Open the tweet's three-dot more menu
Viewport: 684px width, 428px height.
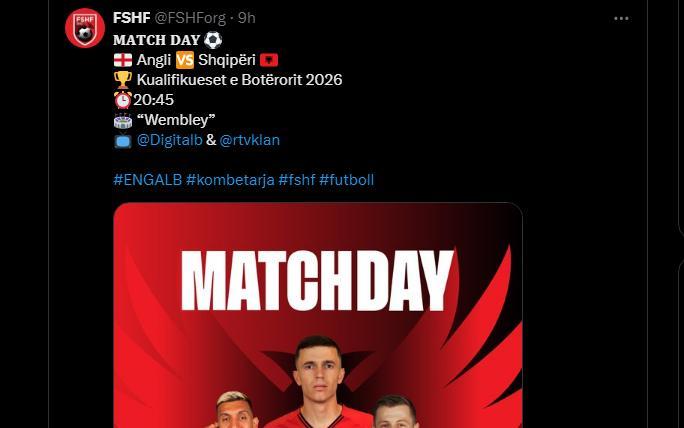pyautogui.click(x=621, y=18)
